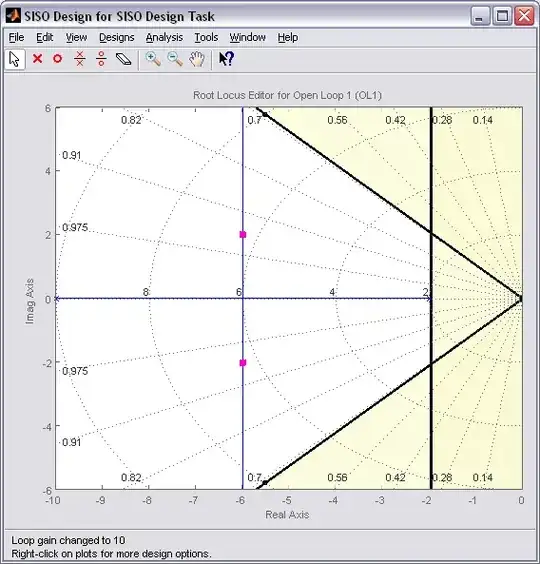Viewport: 540px width, 564px height.
Task: Open the Edit menu
Action: (x=45, y=37)
